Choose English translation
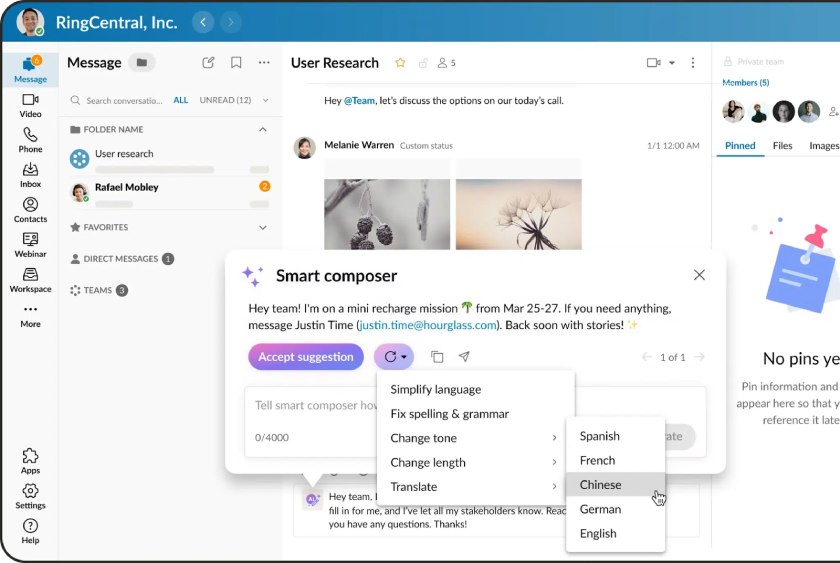 pos(616,534)
